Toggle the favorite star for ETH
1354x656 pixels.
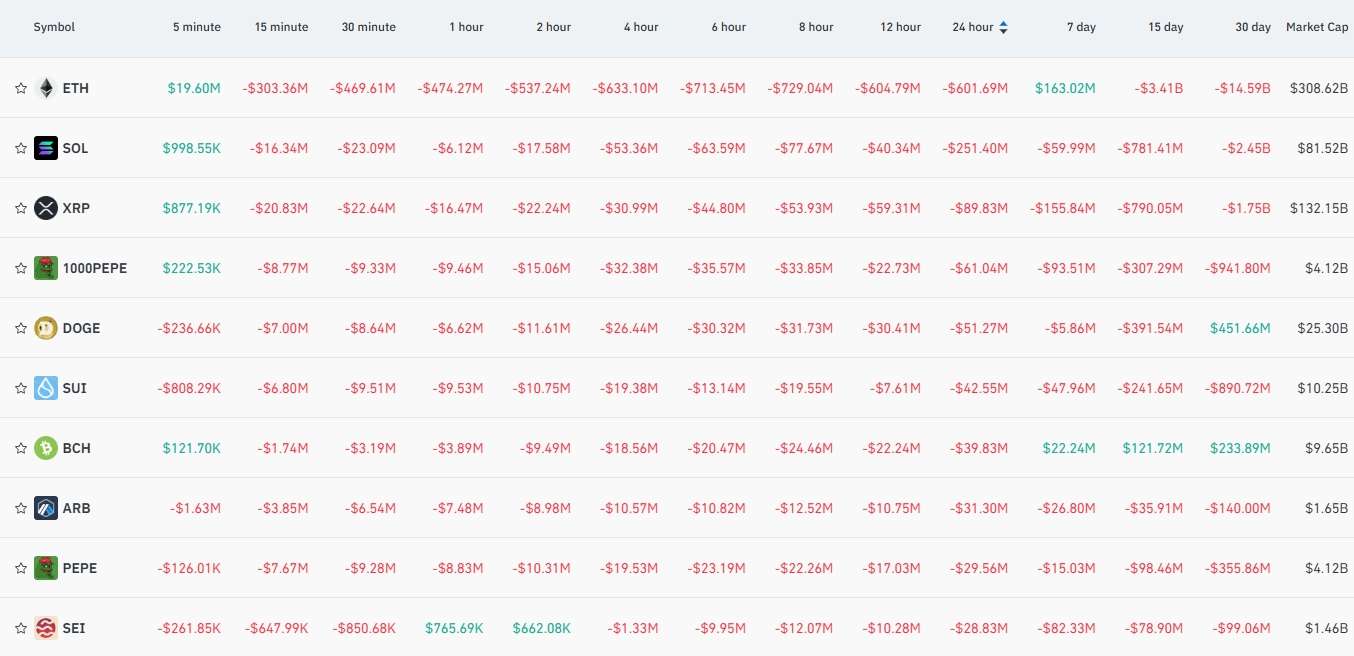pos(20,88)
